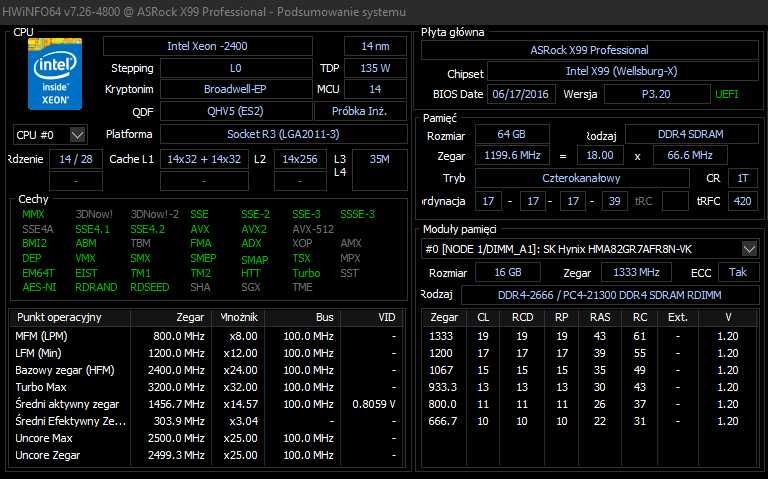Click the Mnożnik column header
This screenshot has width=768, height=479.
point(239,317)
